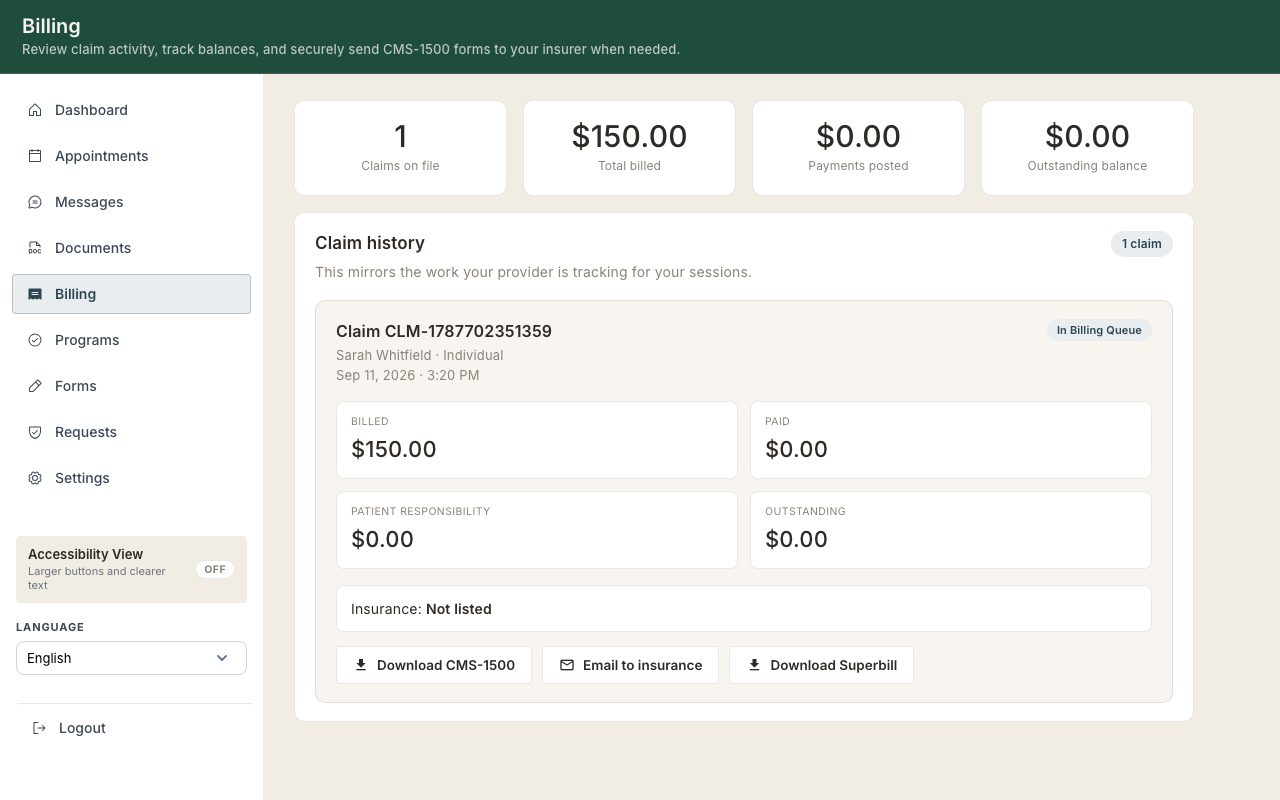Click the LANGUAGE label
The height and width of the screenshot is (800, 1280).
pyautogui.click(x=50, y=627)
